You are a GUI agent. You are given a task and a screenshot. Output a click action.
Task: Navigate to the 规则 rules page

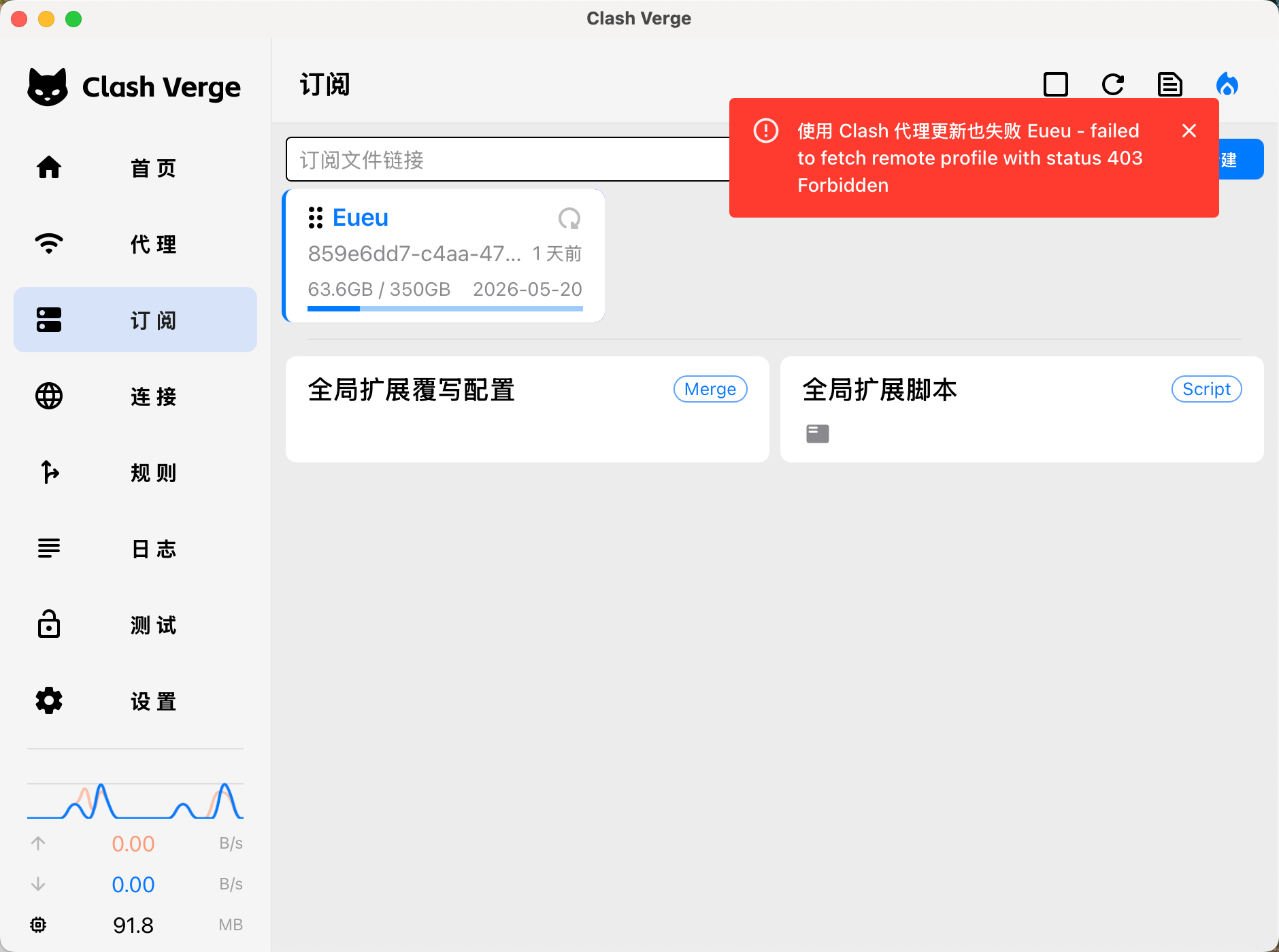click(x=135, y=472)
